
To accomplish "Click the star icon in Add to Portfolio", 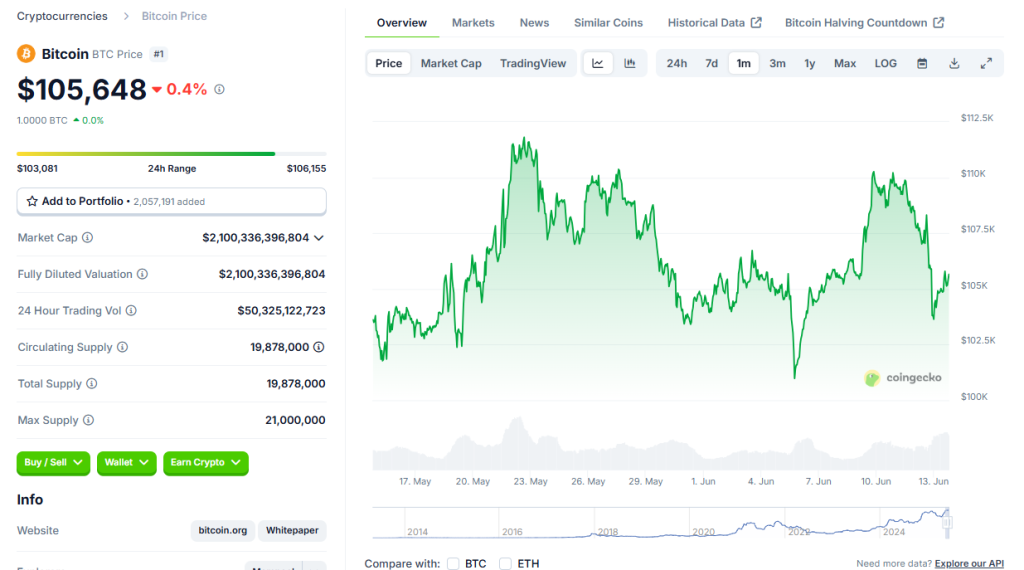I will [x=32, y=201].
